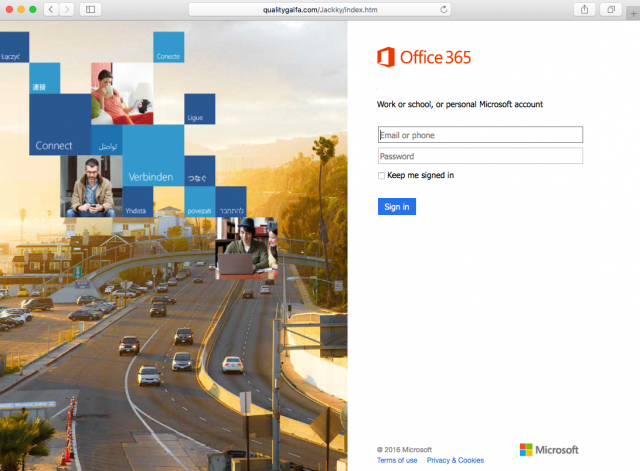
Task: Click the povezati tile
Action: pyautogui.click(x=200, y=202)
